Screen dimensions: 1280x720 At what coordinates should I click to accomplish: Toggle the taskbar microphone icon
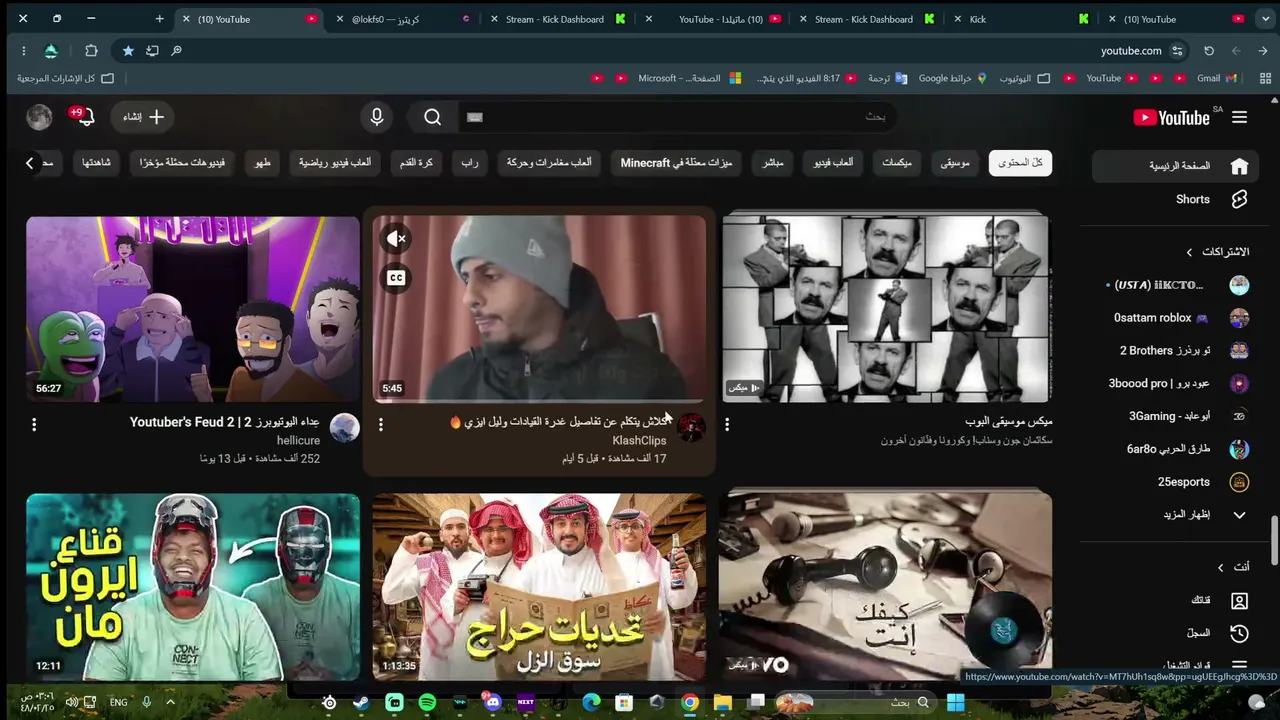point(146,702)
